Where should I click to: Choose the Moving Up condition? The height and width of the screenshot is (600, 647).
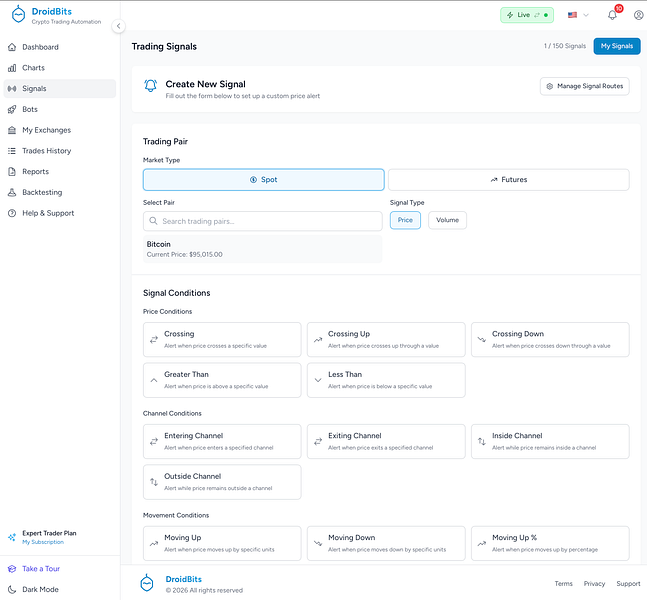click(x=222, y=543)
